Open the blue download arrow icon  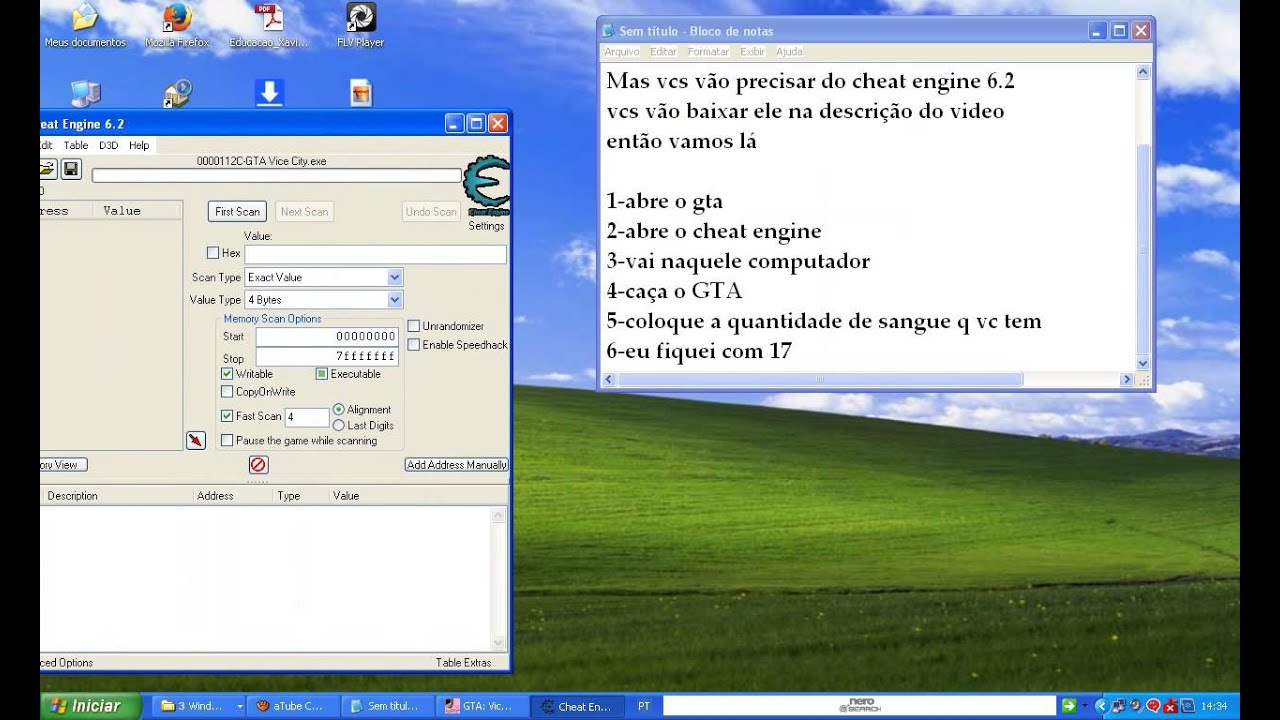point(269,93)
